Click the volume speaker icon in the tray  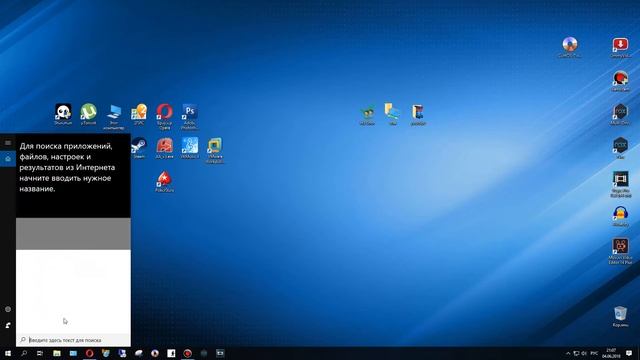[x=584, y=353]
